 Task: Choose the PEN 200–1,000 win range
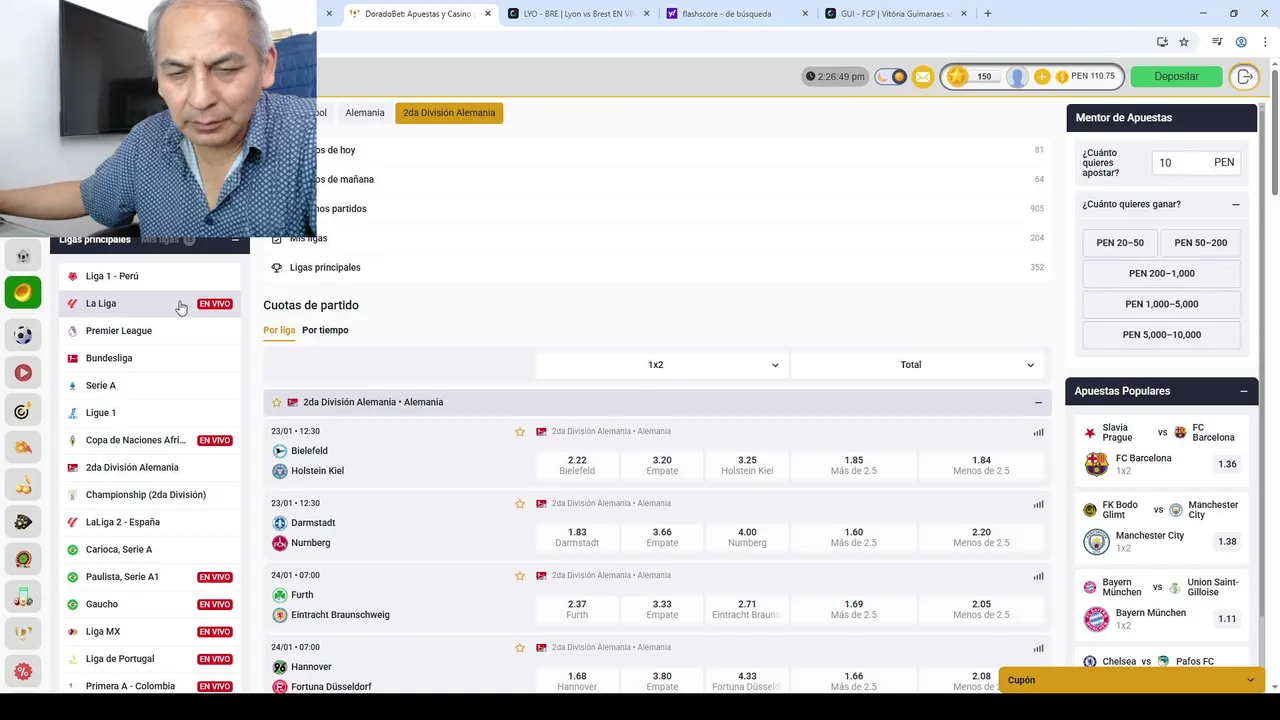pos(1162,274)
